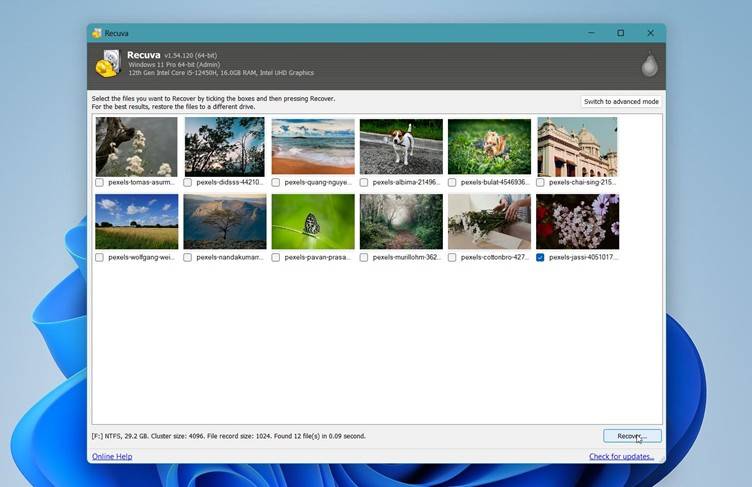Select the wheat field blue sky thumbnail

pos(136,221)
